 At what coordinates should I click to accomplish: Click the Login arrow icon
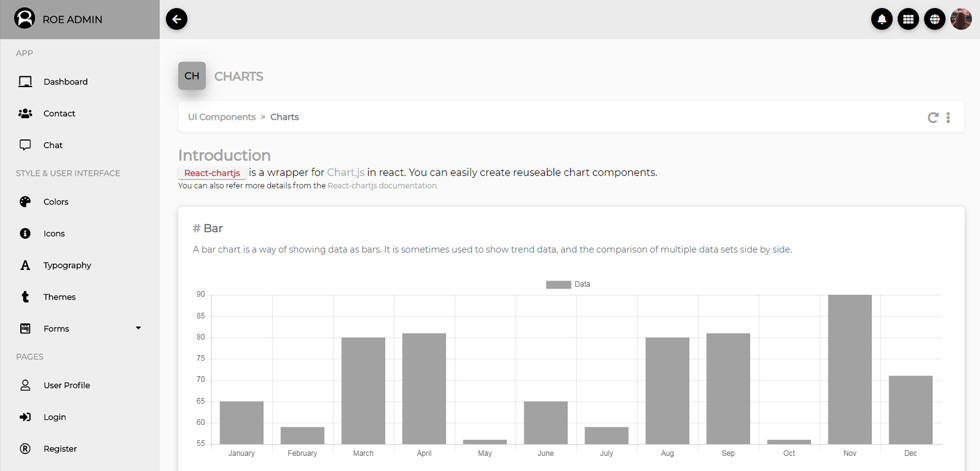coord(25,417)
